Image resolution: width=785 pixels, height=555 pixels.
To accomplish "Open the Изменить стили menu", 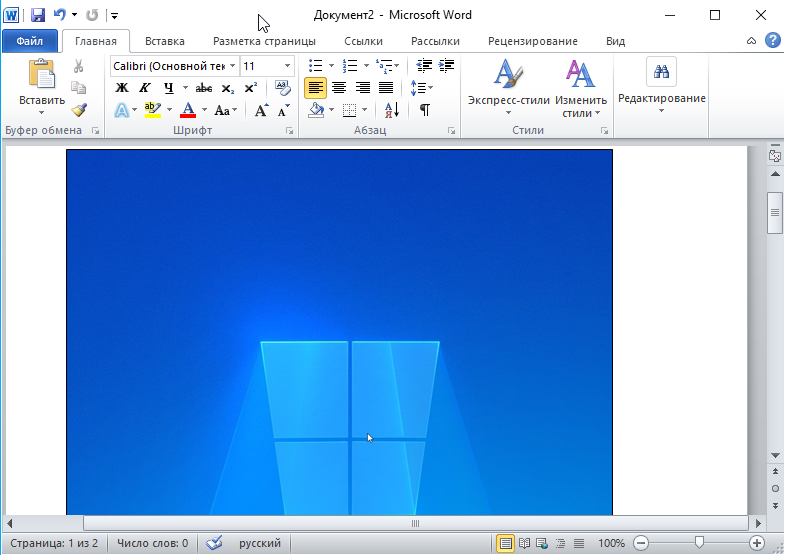I will click(581, 88).
